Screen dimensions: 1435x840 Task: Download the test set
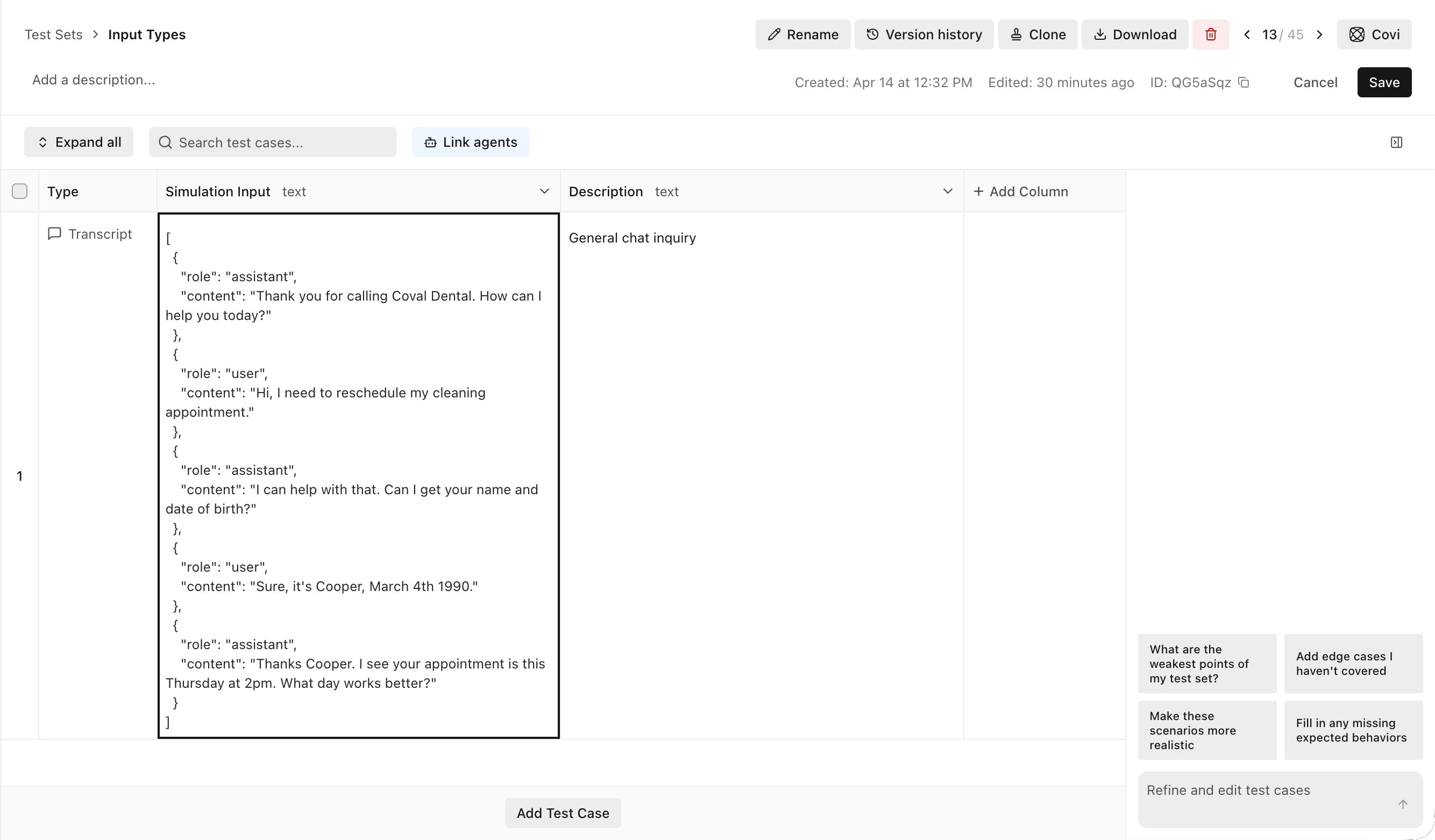(1134, 34)
